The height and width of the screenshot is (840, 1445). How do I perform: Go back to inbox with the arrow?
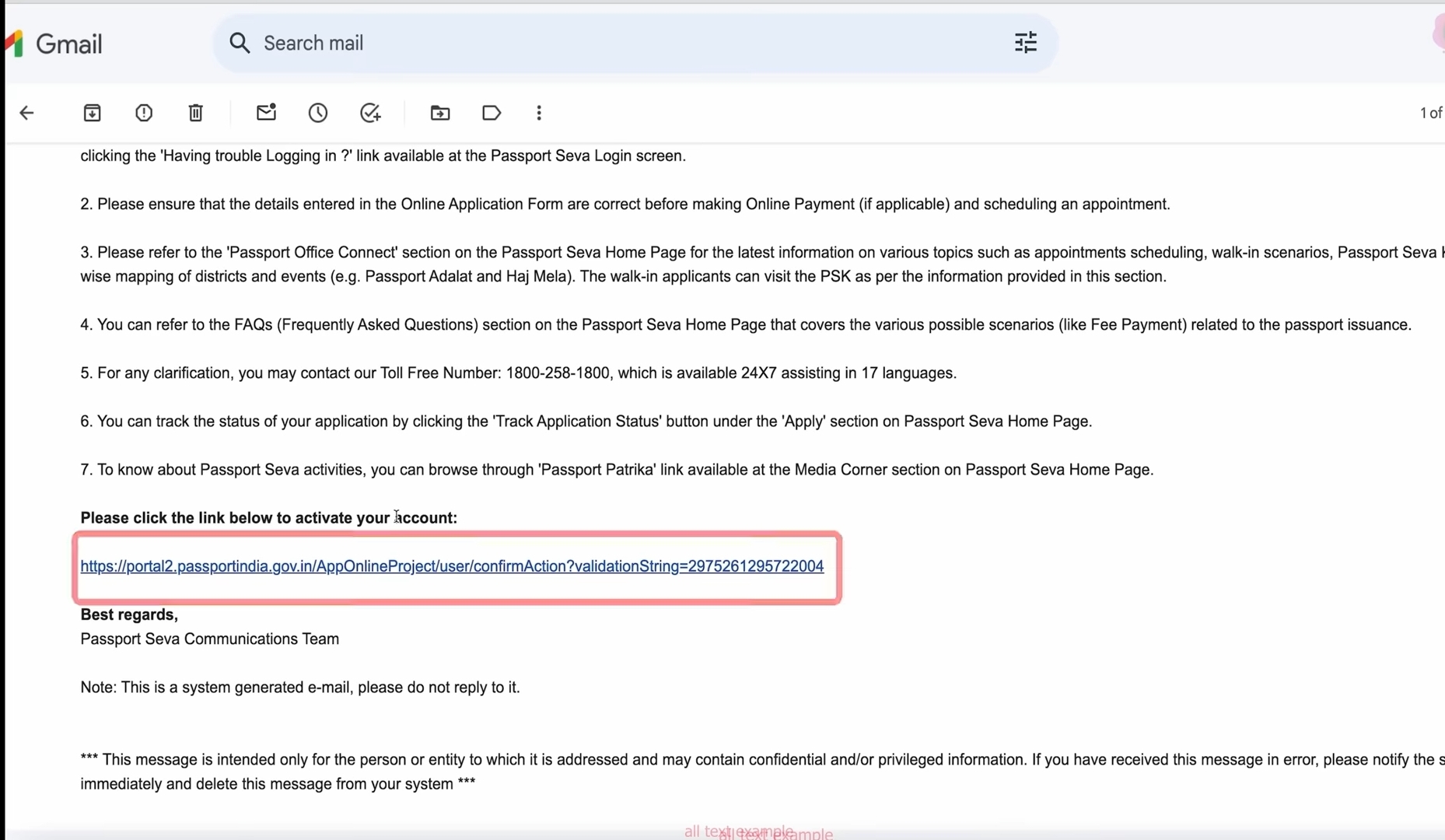click(x=27, y=114)
